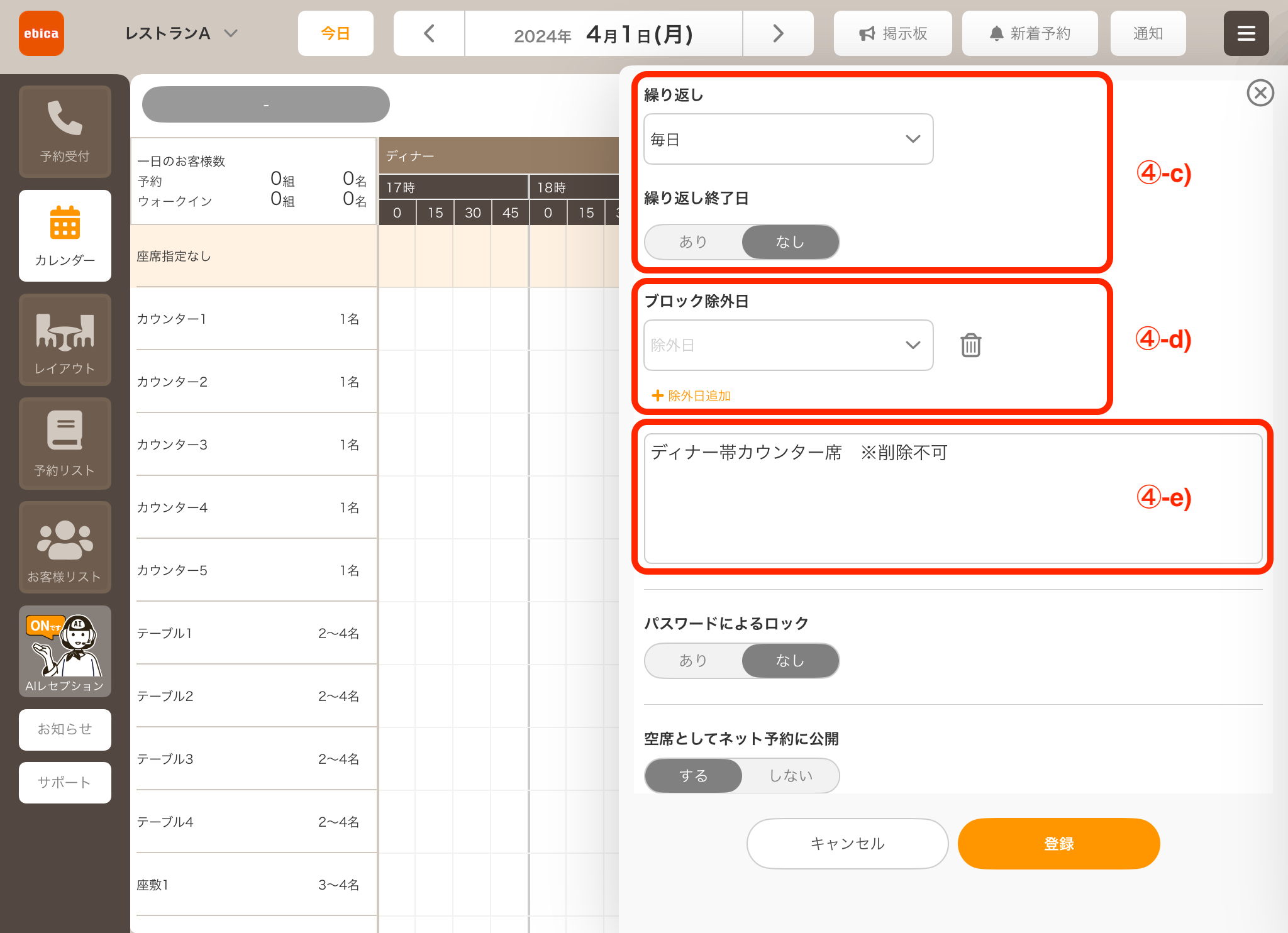Click the orange 登録 button
The image size is (1288, 933).
click(1058, 844)
